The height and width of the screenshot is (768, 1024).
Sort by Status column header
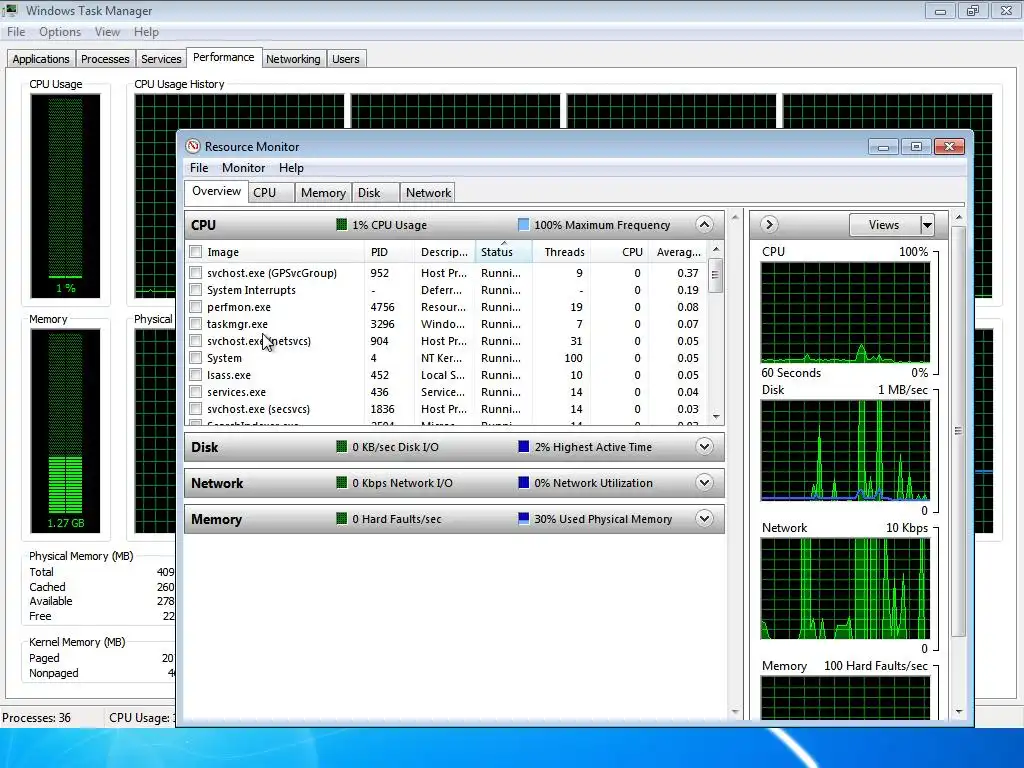click(x=503, y=252)
